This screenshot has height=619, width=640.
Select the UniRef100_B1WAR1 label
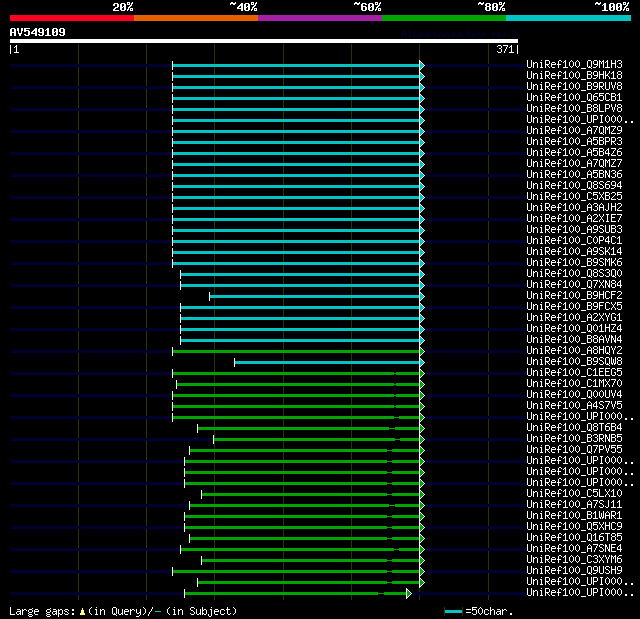click(574, 516)
